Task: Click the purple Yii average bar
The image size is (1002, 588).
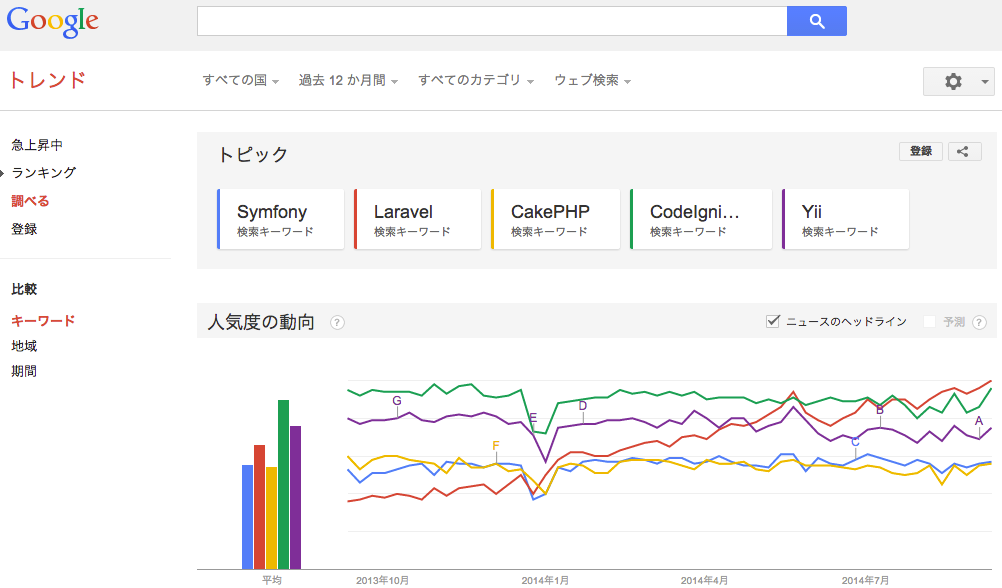Action: tap(295, 497)
